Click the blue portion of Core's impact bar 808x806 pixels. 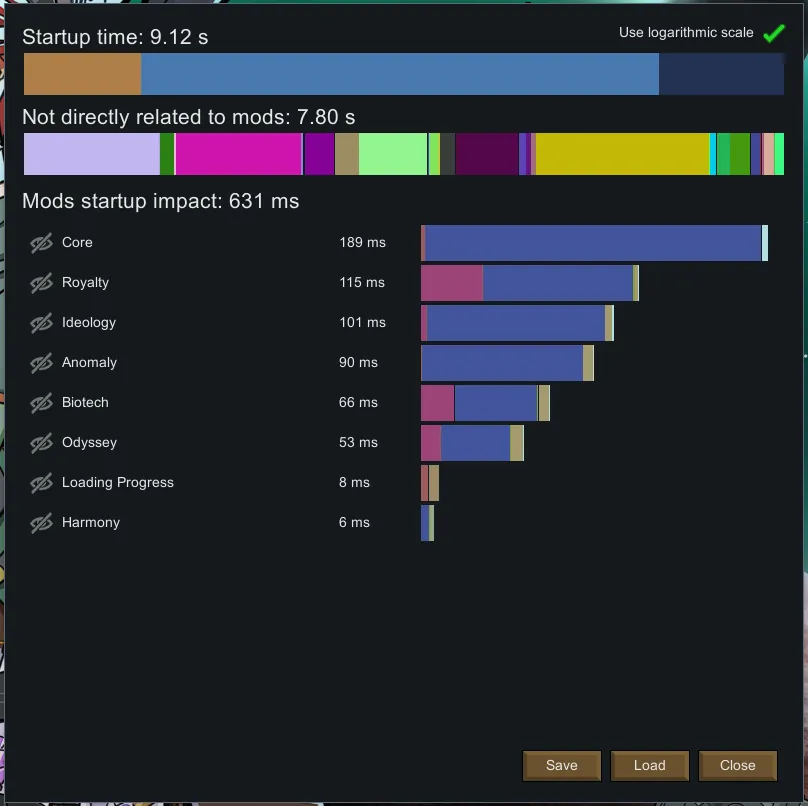coord(593,243)
